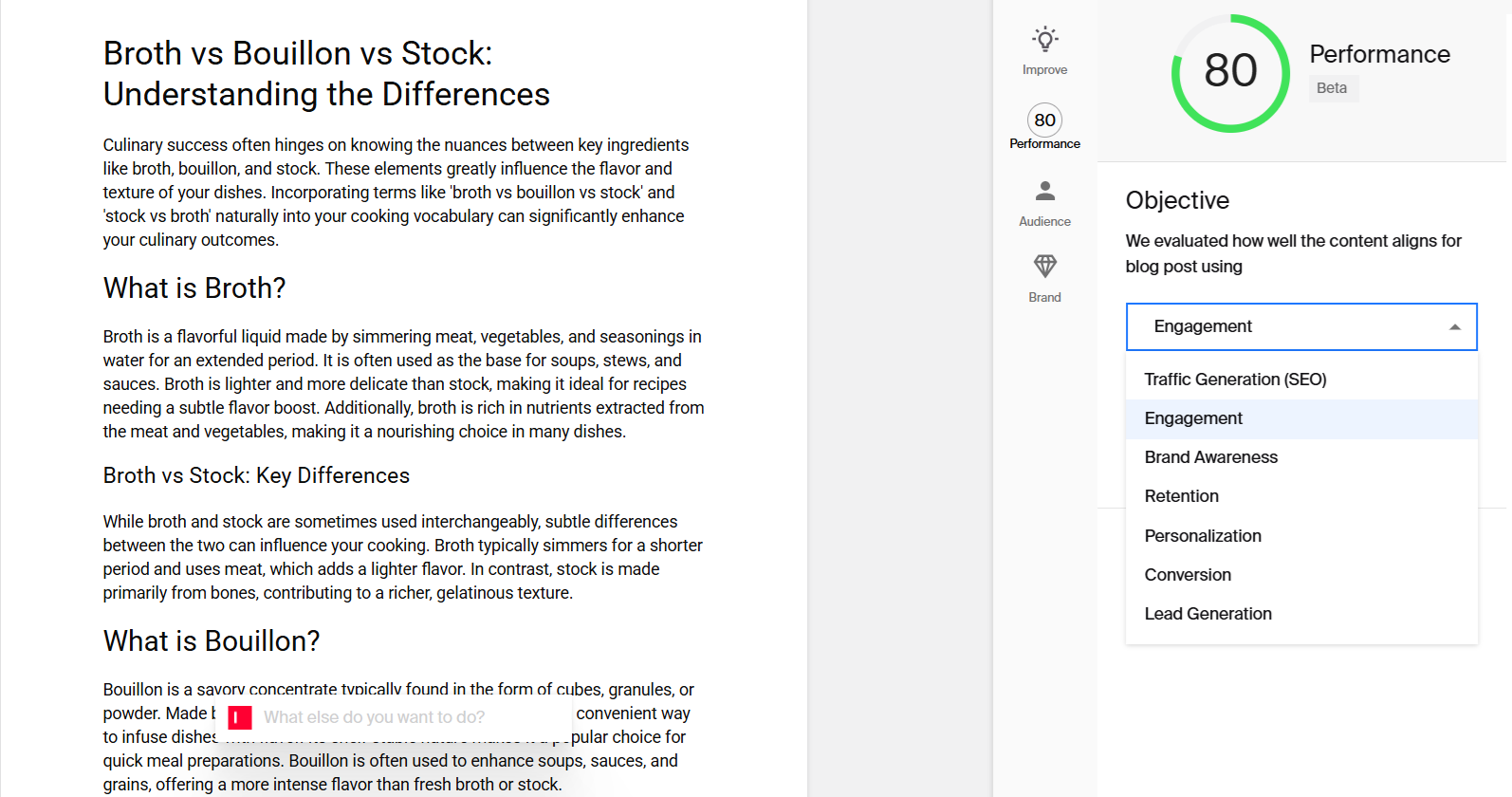Click the red assistant icon in prompt bar
The image size is (1512, 797).
240,717
